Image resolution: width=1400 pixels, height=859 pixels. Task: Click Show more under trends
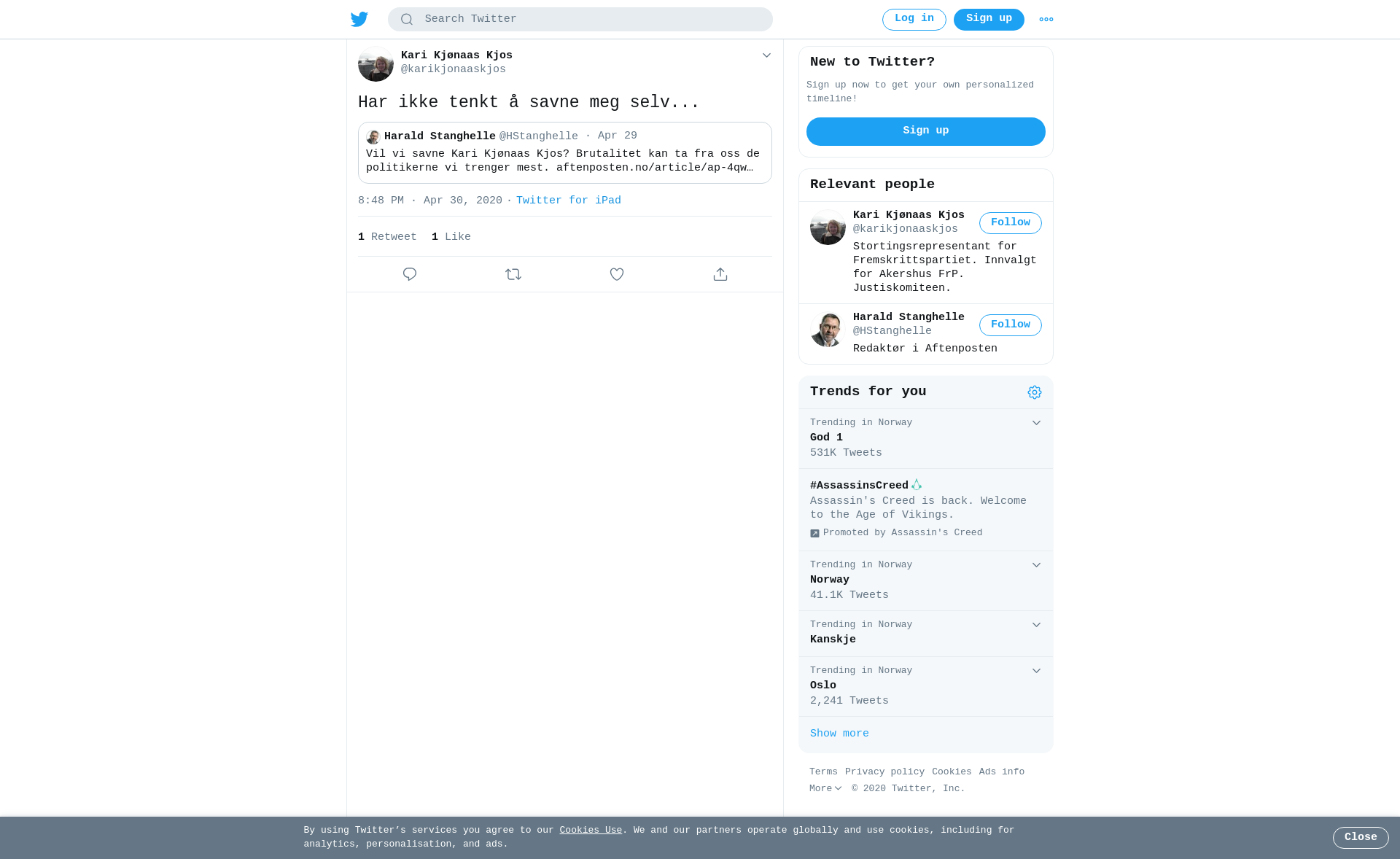839,734
